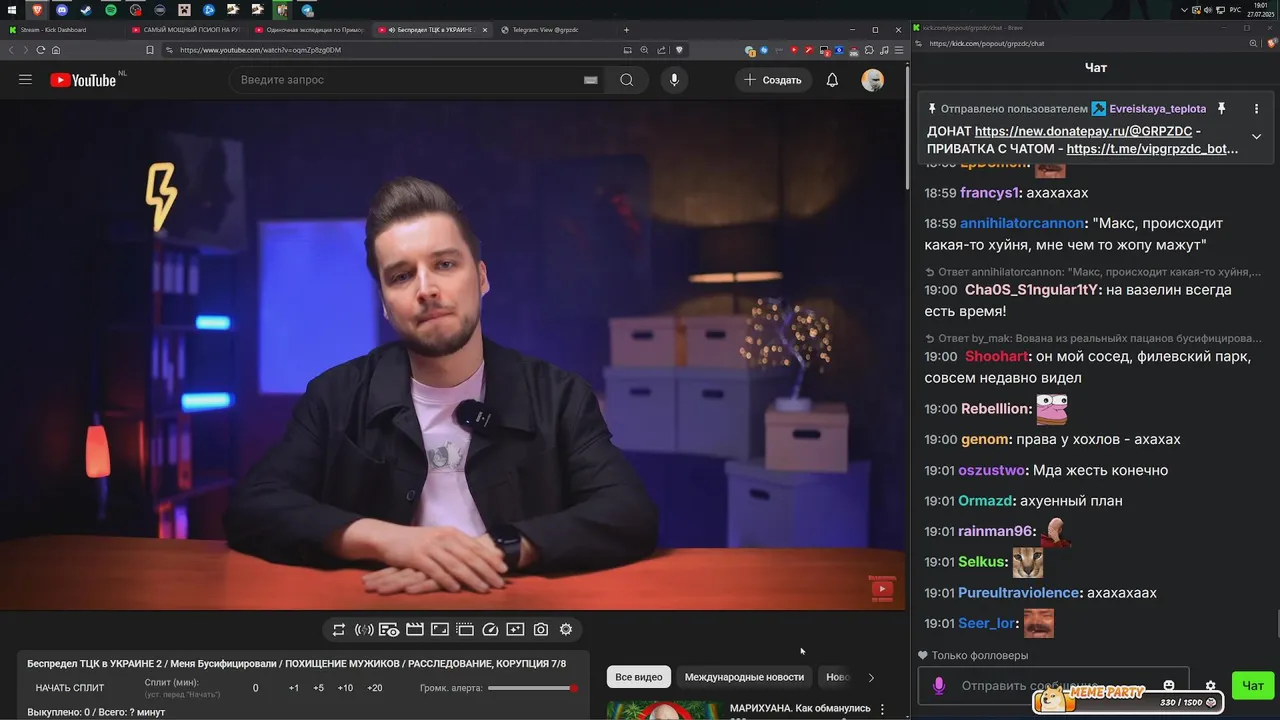1280x720 pixels.
Task: Take a screenshot with camera icon
Action: 541,629
